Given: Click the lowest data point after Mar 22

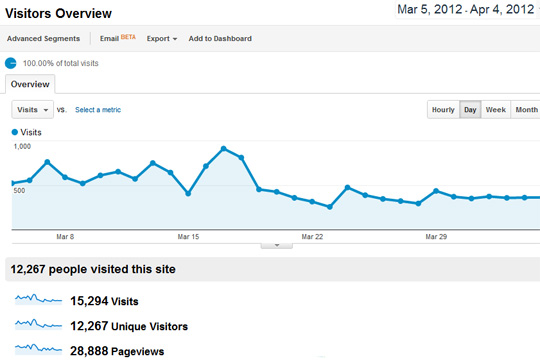Looking at the screenshot, I should click(330, 207).
